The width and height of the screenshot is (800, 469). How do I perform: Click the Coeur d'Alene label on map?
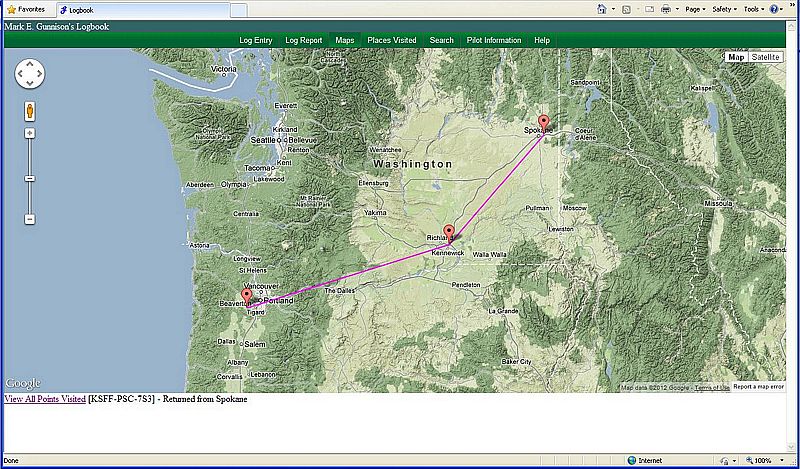[585, 134]
